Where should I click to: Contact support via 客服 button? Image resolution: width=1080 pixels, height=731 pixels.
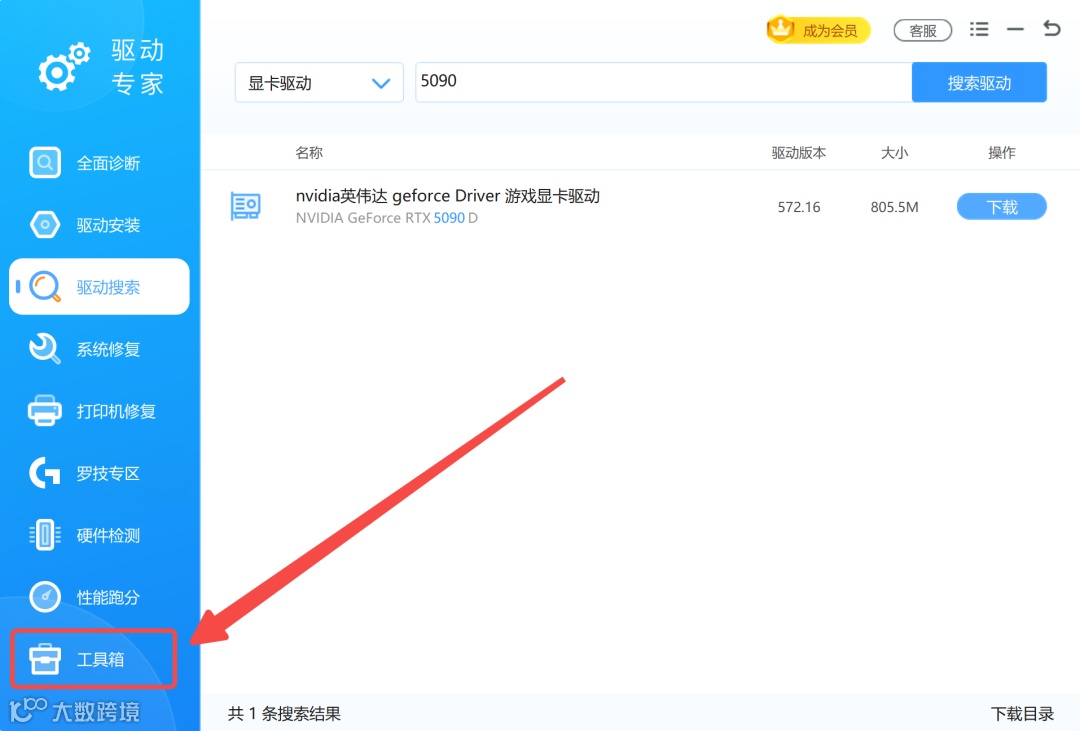pyautogui.click(x=922, y=30)
